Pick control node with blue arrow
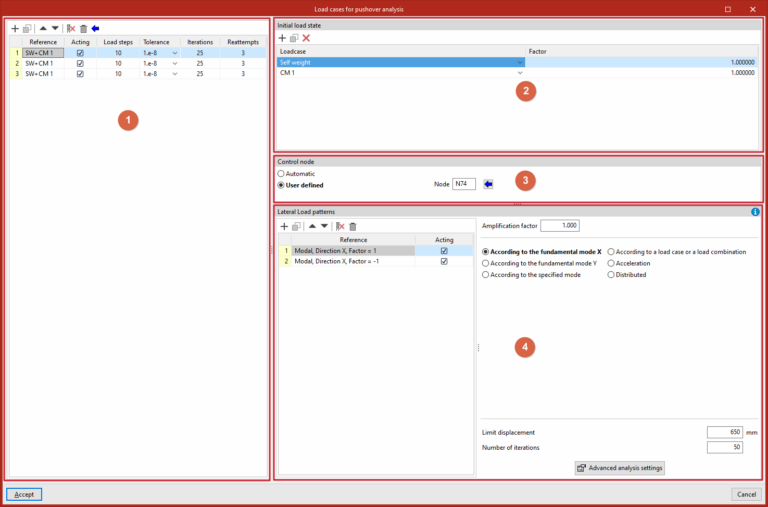This screenshot has width=768, height=507. [x=488, y=184]
